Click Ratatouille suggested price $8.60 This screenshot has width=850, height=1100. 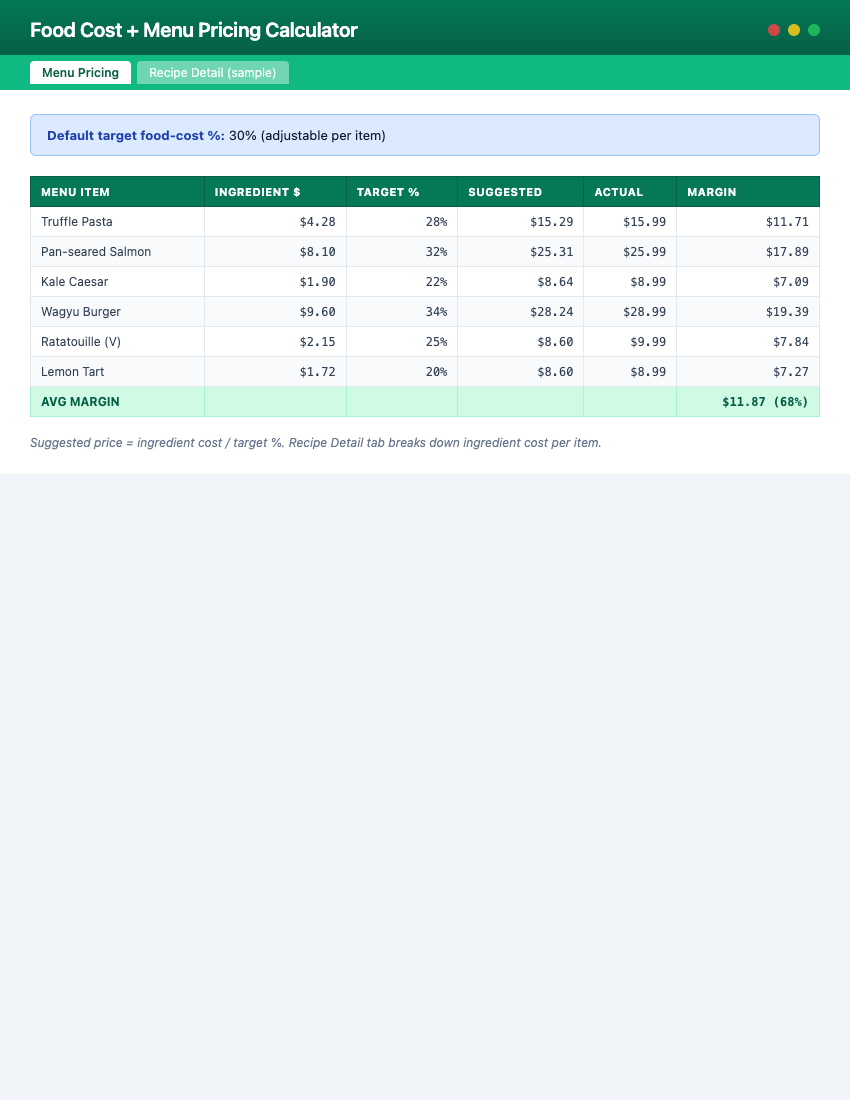coord(555,342)
